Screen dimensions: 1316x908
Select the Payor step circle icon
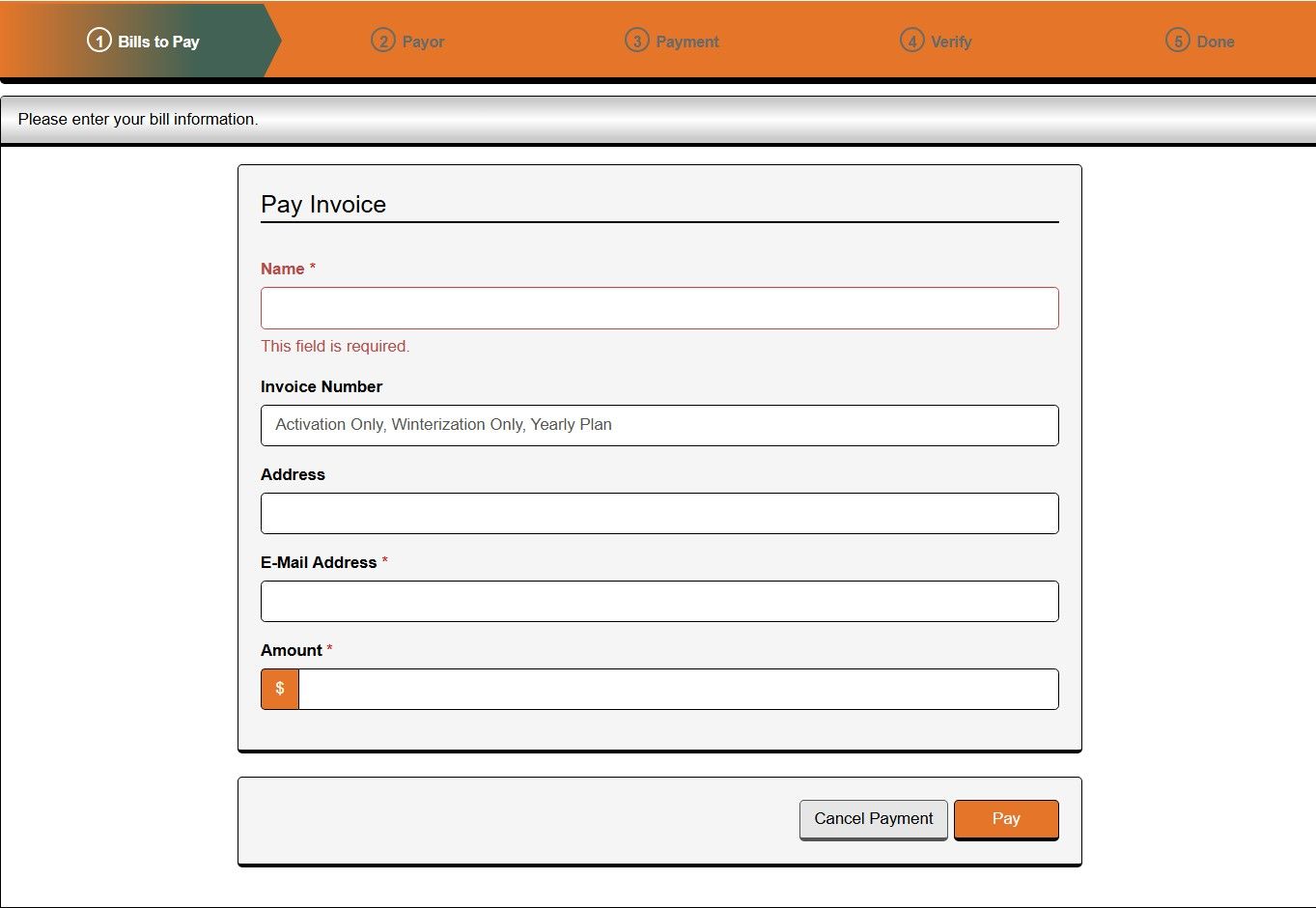[x=380, y=41]
